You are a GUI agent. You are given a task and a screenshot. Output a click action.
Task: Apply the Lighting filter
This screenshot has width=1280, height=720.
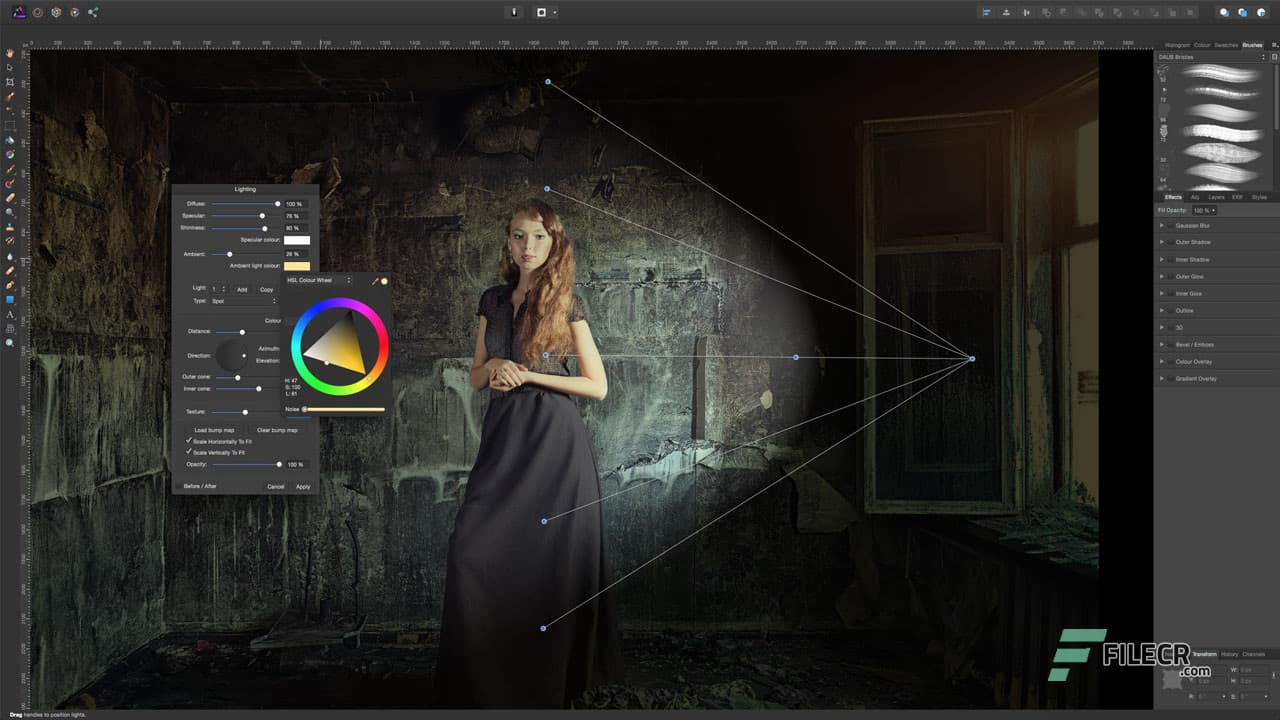pos(303,486)
